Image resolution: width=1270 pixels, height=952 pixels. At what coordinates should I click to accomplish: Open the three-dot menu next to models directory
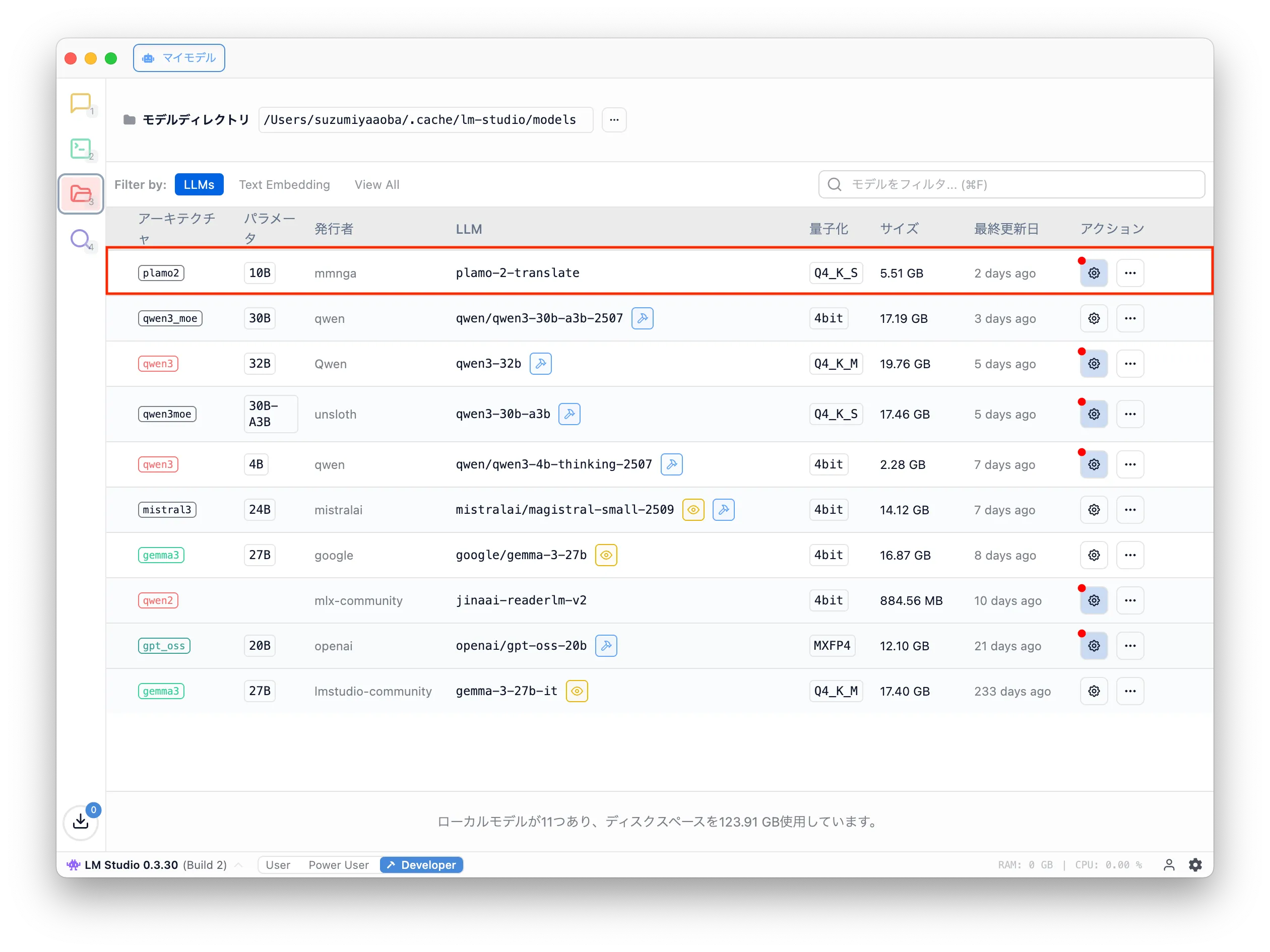pyautogui.click(x=614, y=120)
